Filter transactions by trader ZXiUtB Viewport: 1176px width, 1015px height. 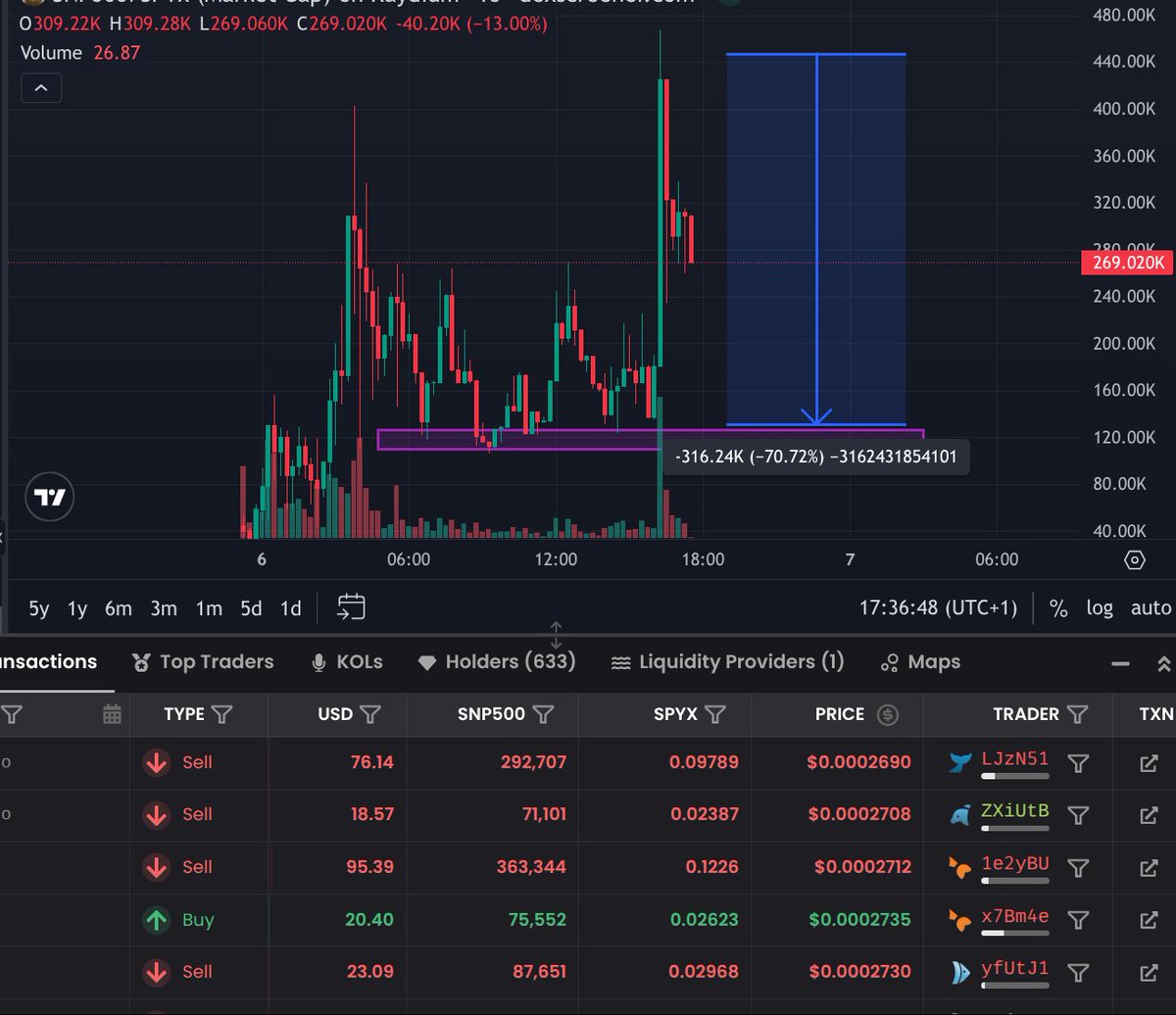[1078, 815]
